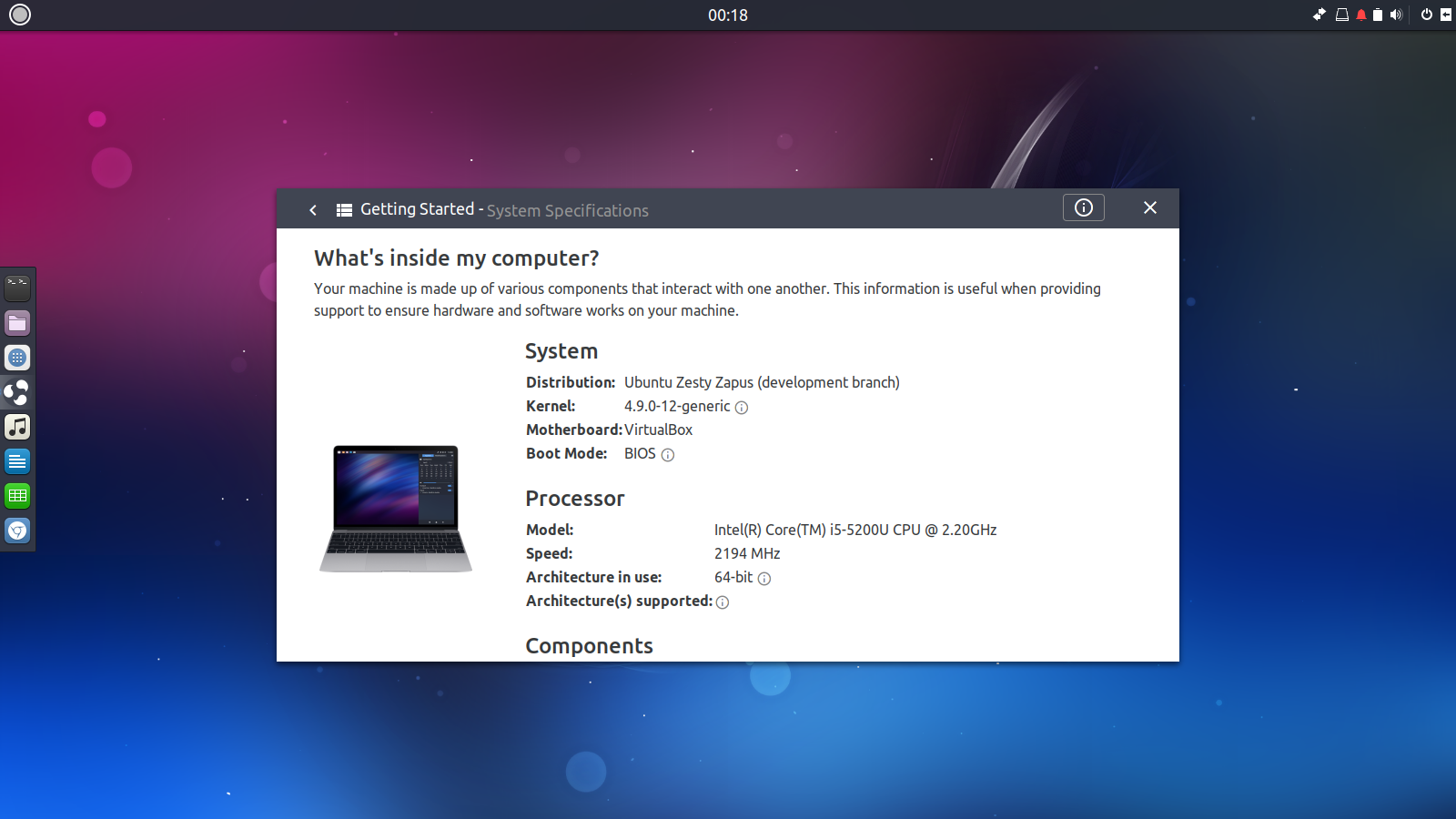The width and height of the screenshot is (1456, 819).
Task: Click the 'Speed:' label
Action: point(549,553)
